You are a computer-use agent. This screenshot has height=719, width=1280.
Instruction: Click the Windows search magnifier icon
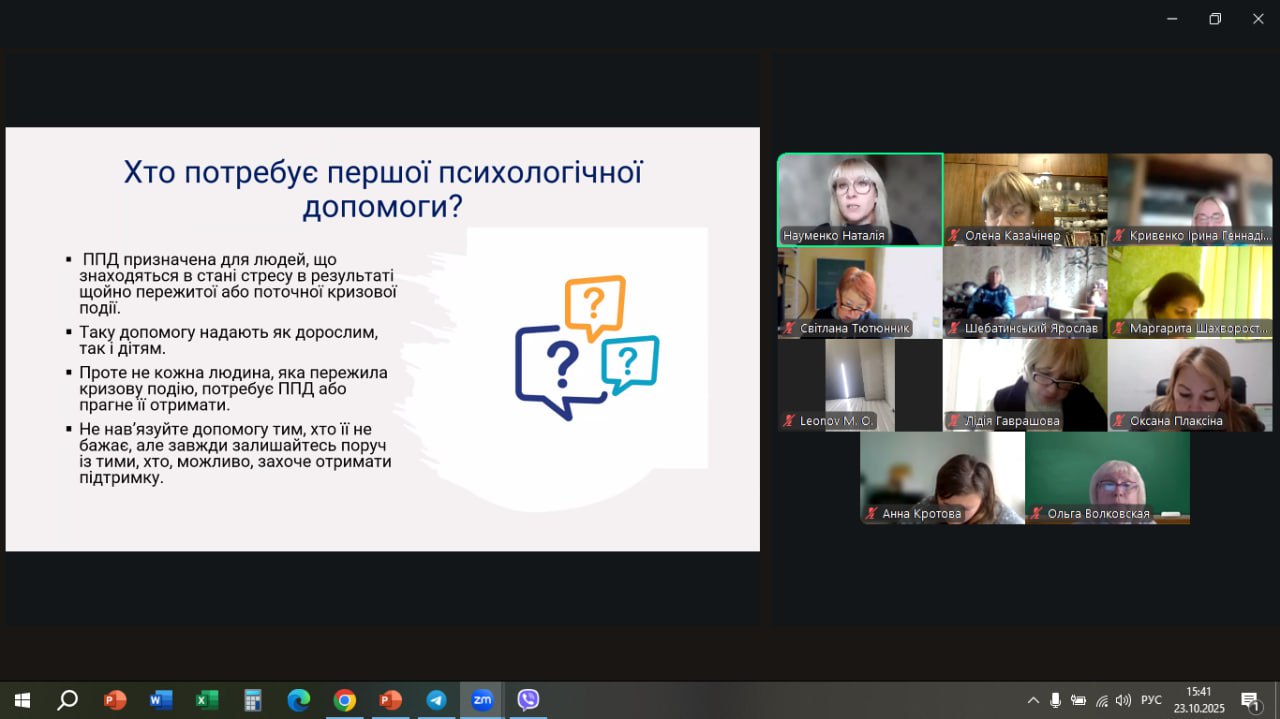pos(67,700)
